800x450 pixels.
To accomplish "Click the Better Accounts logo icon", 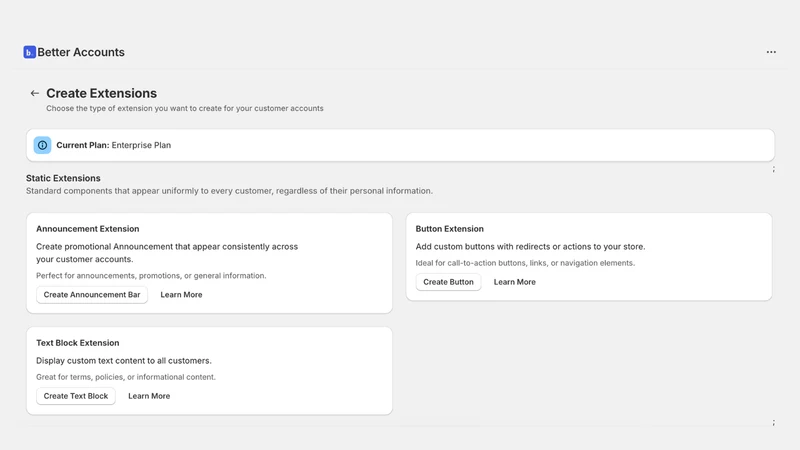I will pyautogui.click(x=30, y=52).
